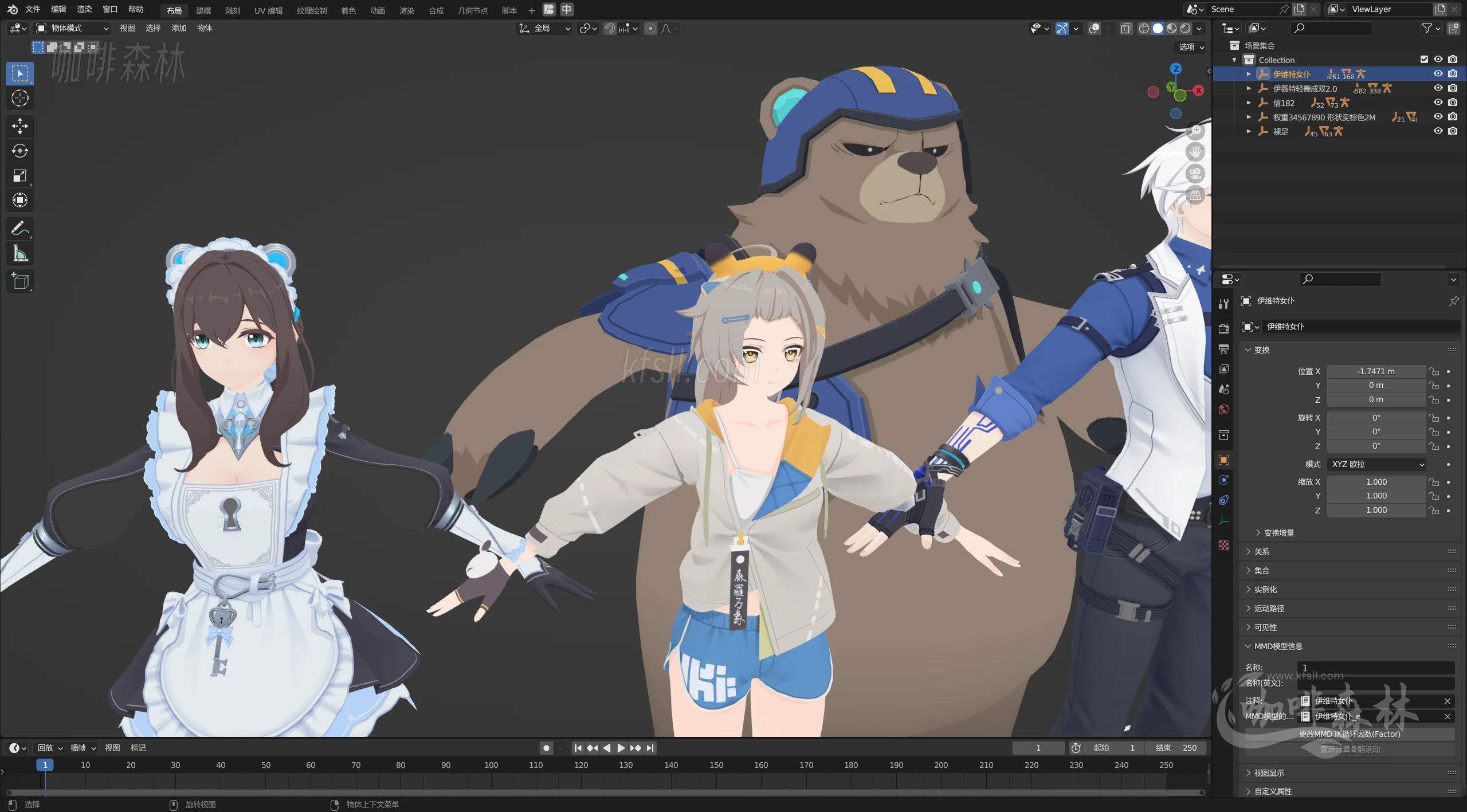1467x812 pixels.
Task: Pick the Scale tool in toolbar
Action: pos(20,175)
